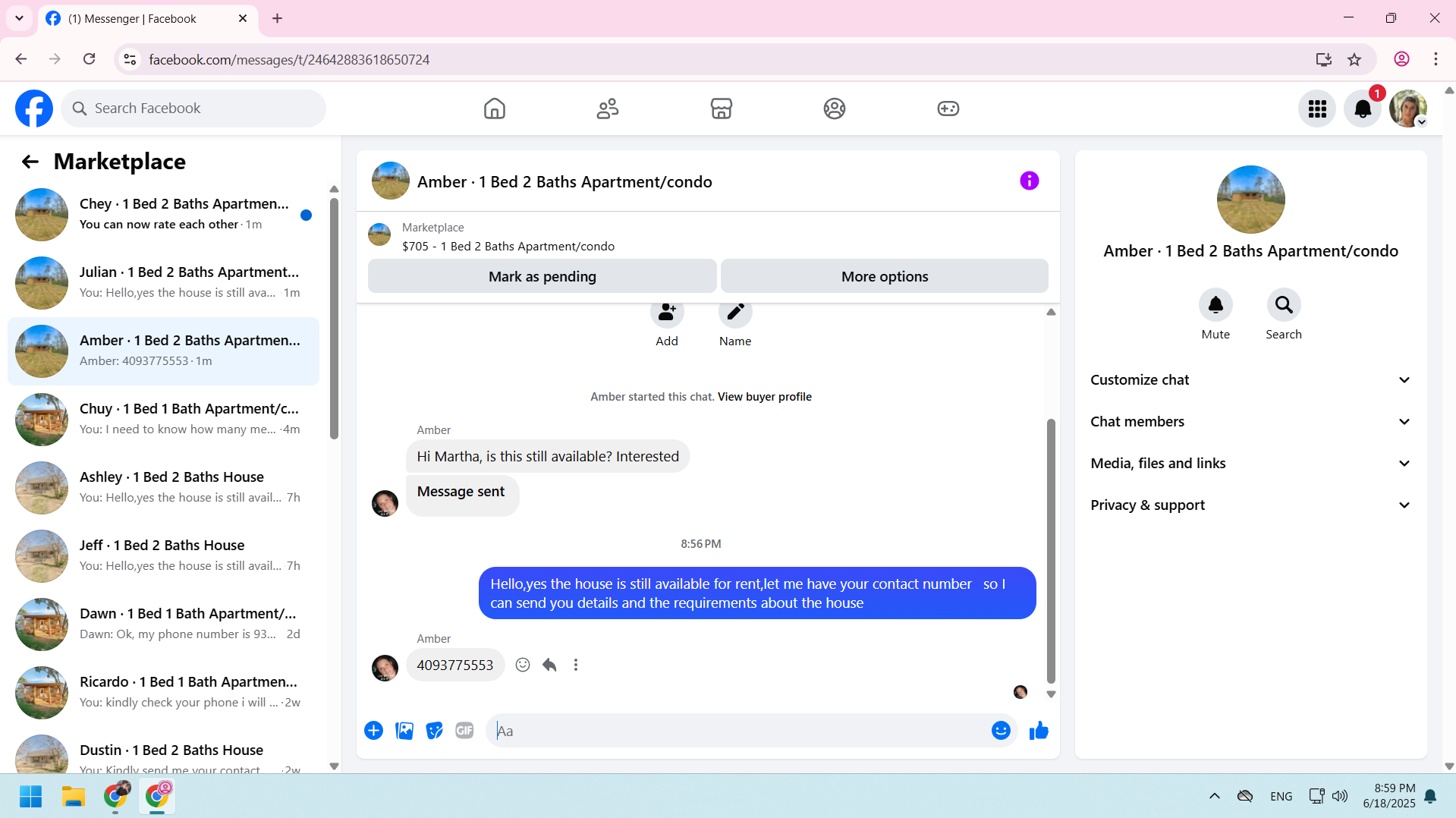Click the install app icon in address bar
The image size is (1456, 818).
coord(1323,59)
